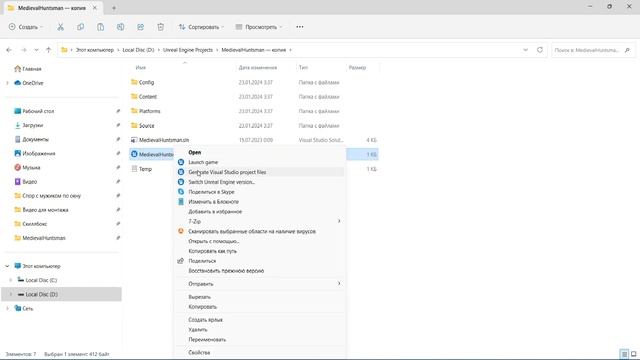Click antivirus scan icon in context menu
The width and height of the screenshot is (640, 360).
pos(181,231)
